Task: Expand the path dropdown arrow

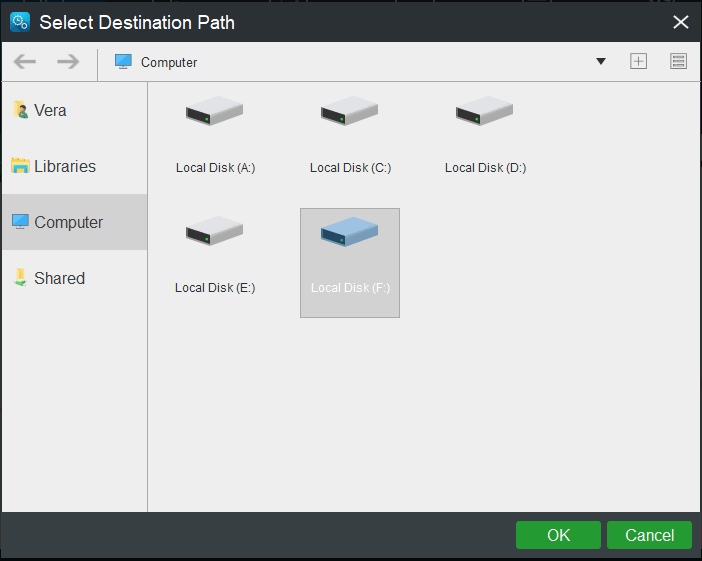Action: pyautogui.click(x=601, y=62)
